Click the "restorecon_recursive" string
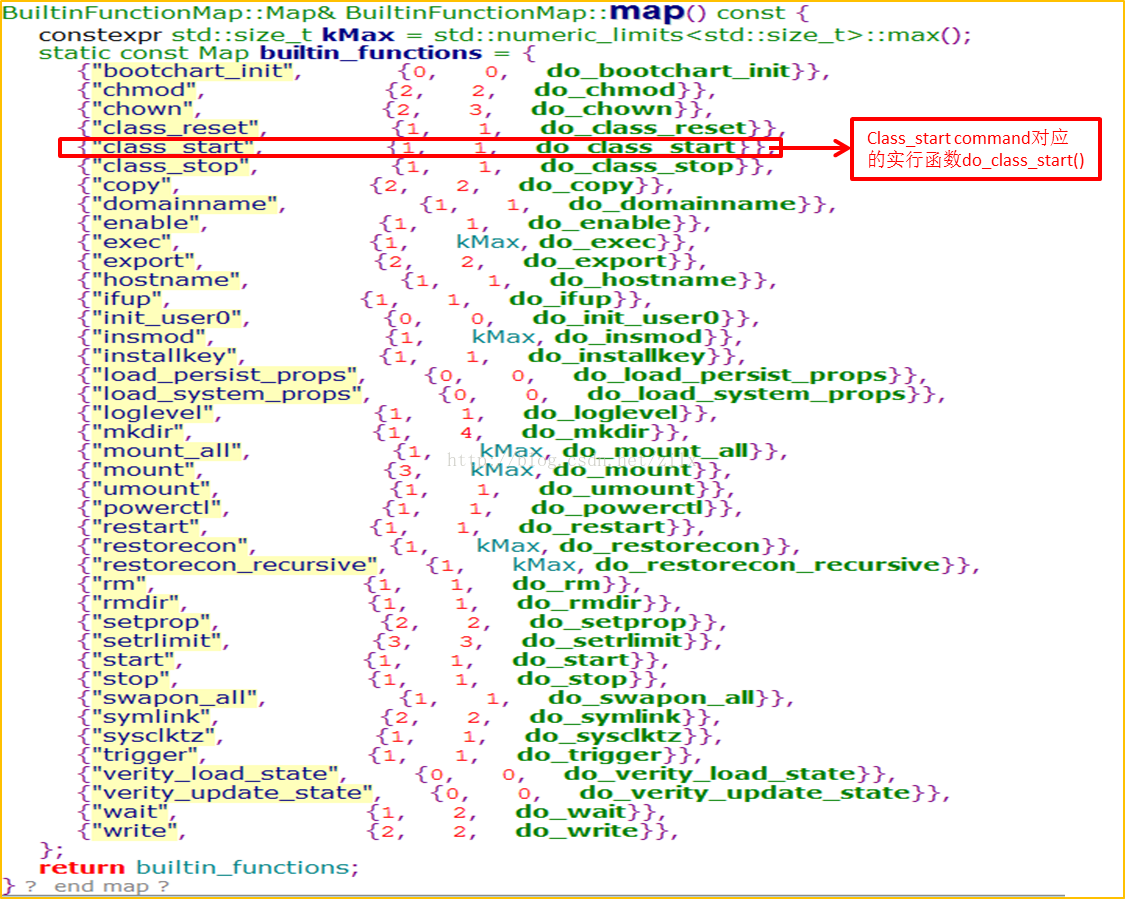The height and width of the screenshot is (899, 1125). coord(234,565)
